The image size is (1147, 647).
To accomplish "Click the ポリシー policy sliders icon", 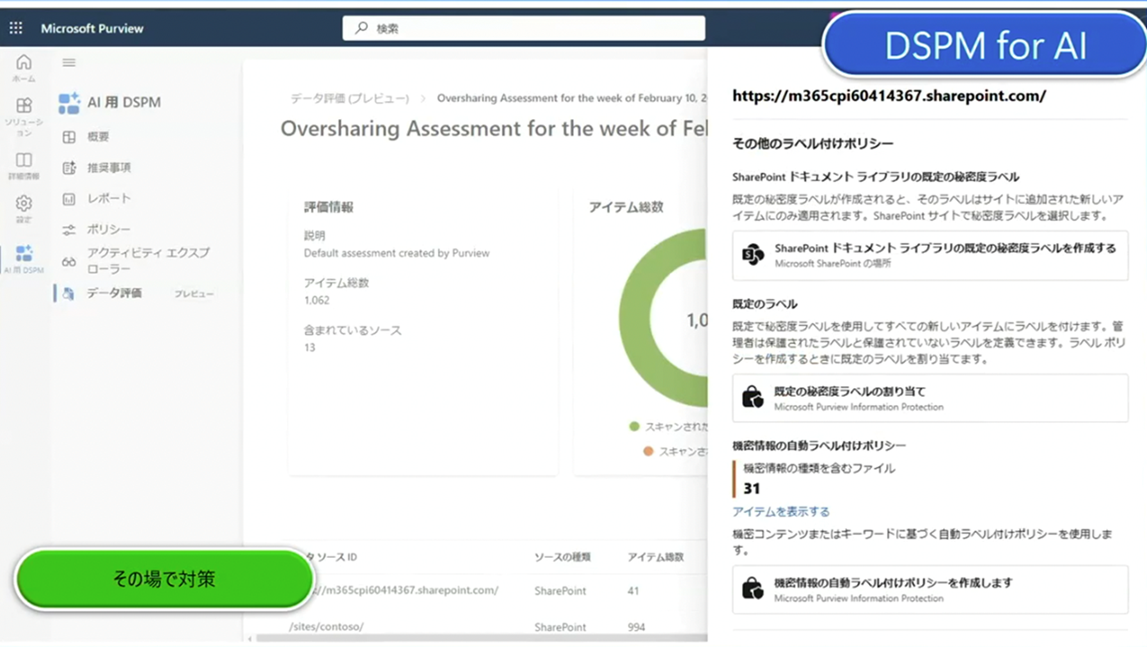I will click(x=69, y=230).
